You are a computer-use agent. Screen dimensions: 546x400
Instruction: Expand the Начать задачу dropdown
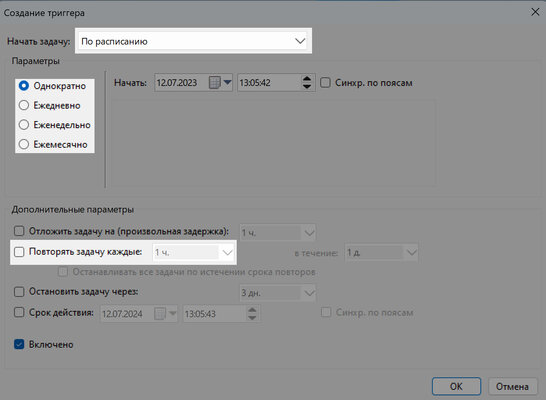pos(193,41)
